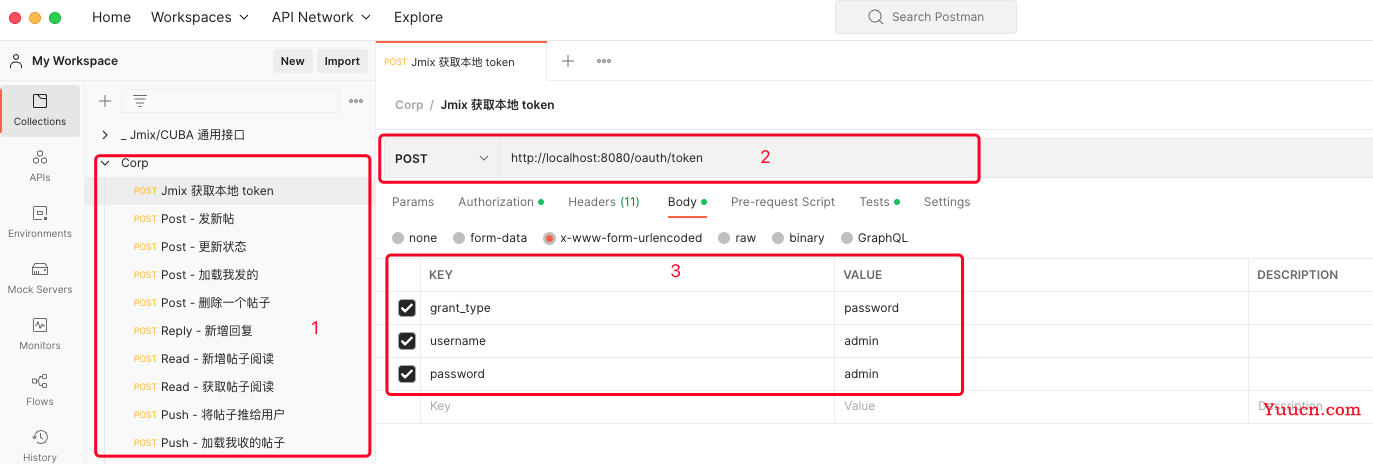
Task: Open the Flows sidebar panel
Action: point(40,390)
